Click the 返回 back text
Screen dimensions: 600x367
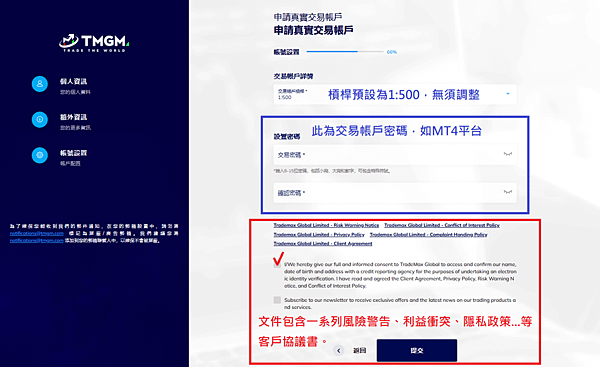359,350
